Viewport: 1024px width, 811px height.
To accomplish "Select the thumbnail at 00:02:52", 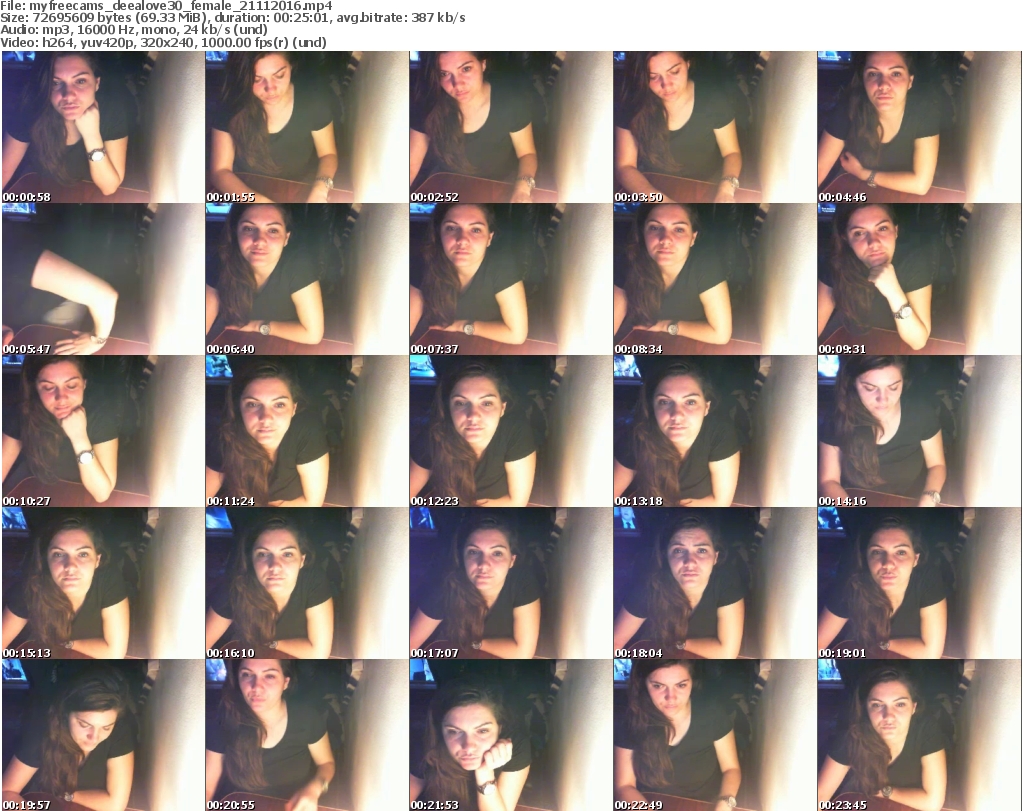I will click(x=511, y=127).
